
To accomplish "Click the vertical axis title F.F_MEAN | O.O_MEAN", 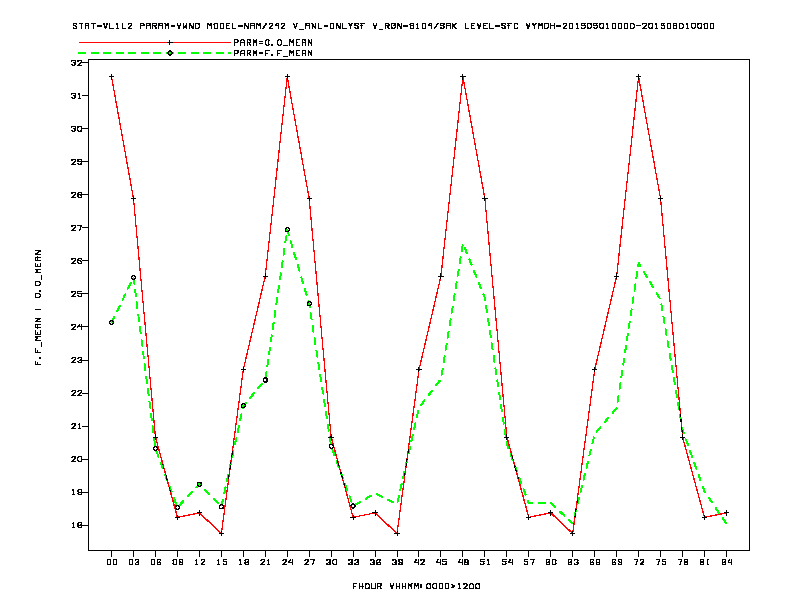I will [x=38, y=308].
